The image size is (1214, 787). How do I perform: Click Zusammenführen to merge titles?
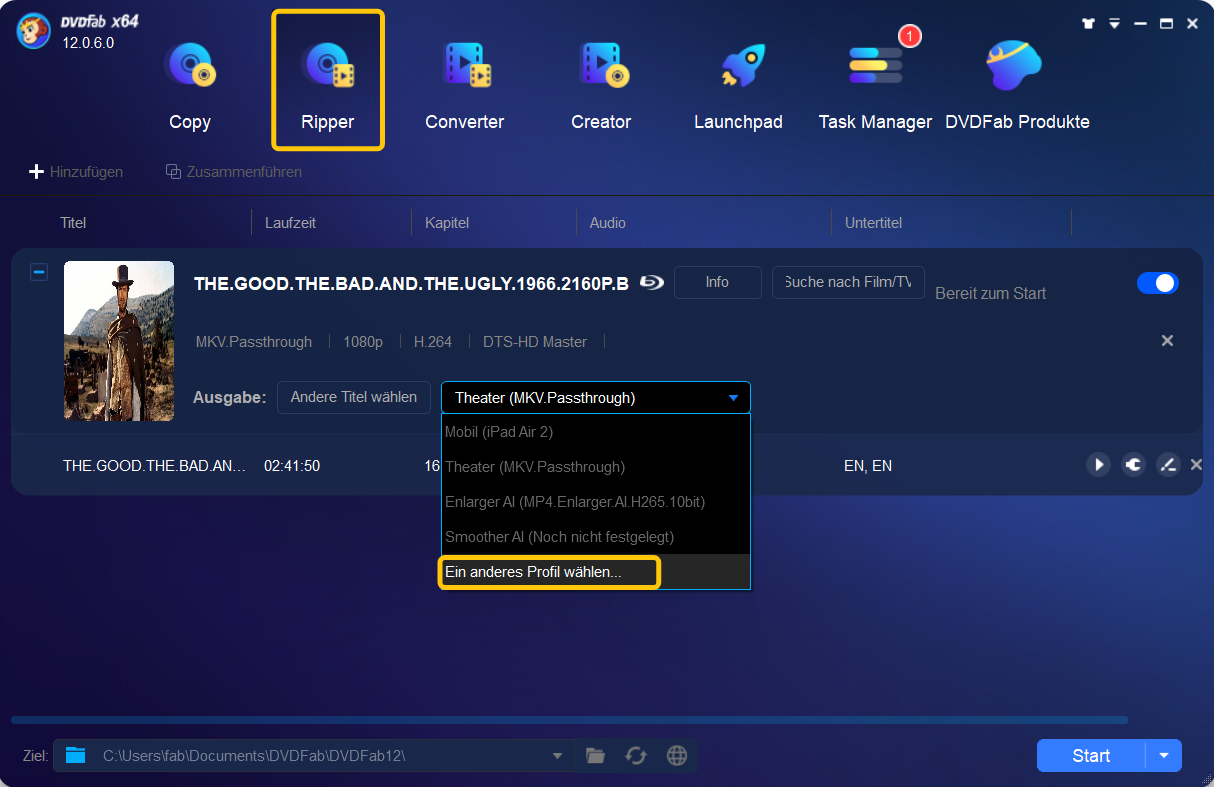tap(234, 172)
